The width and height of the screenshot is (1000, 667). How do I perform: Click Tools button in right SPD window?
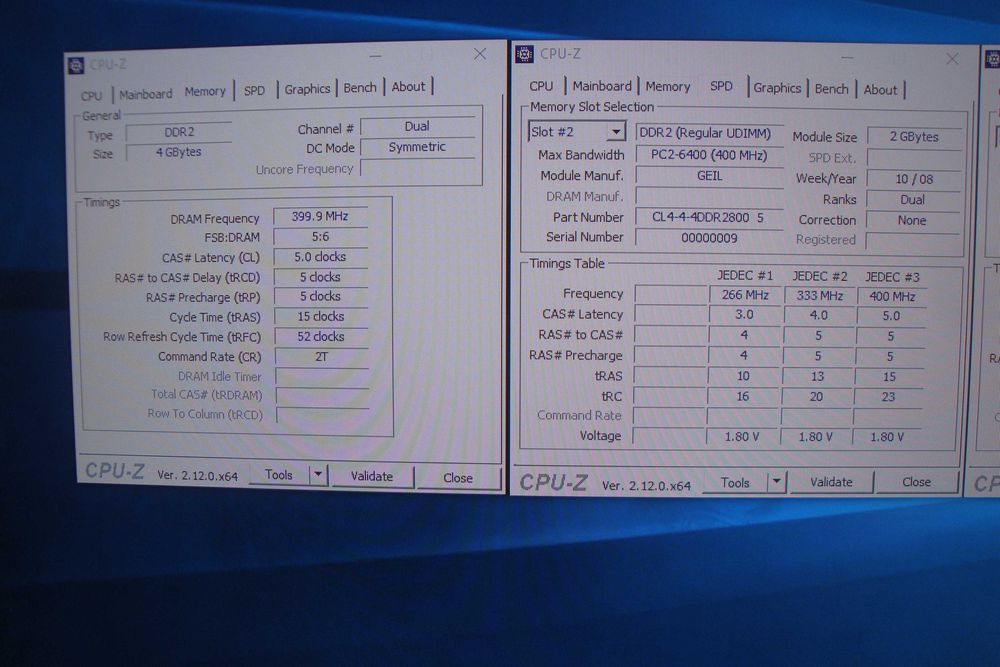[x=735, y=483]
